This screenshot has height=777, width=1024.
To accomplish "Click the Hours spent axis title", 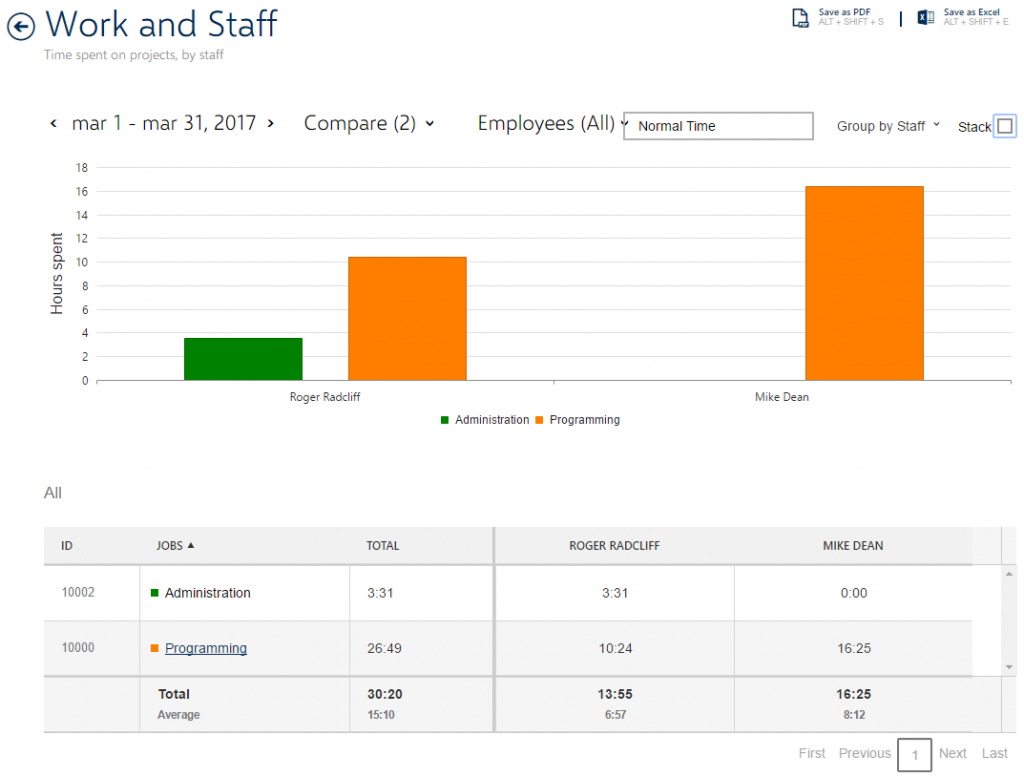I will [x=57, y=274].
